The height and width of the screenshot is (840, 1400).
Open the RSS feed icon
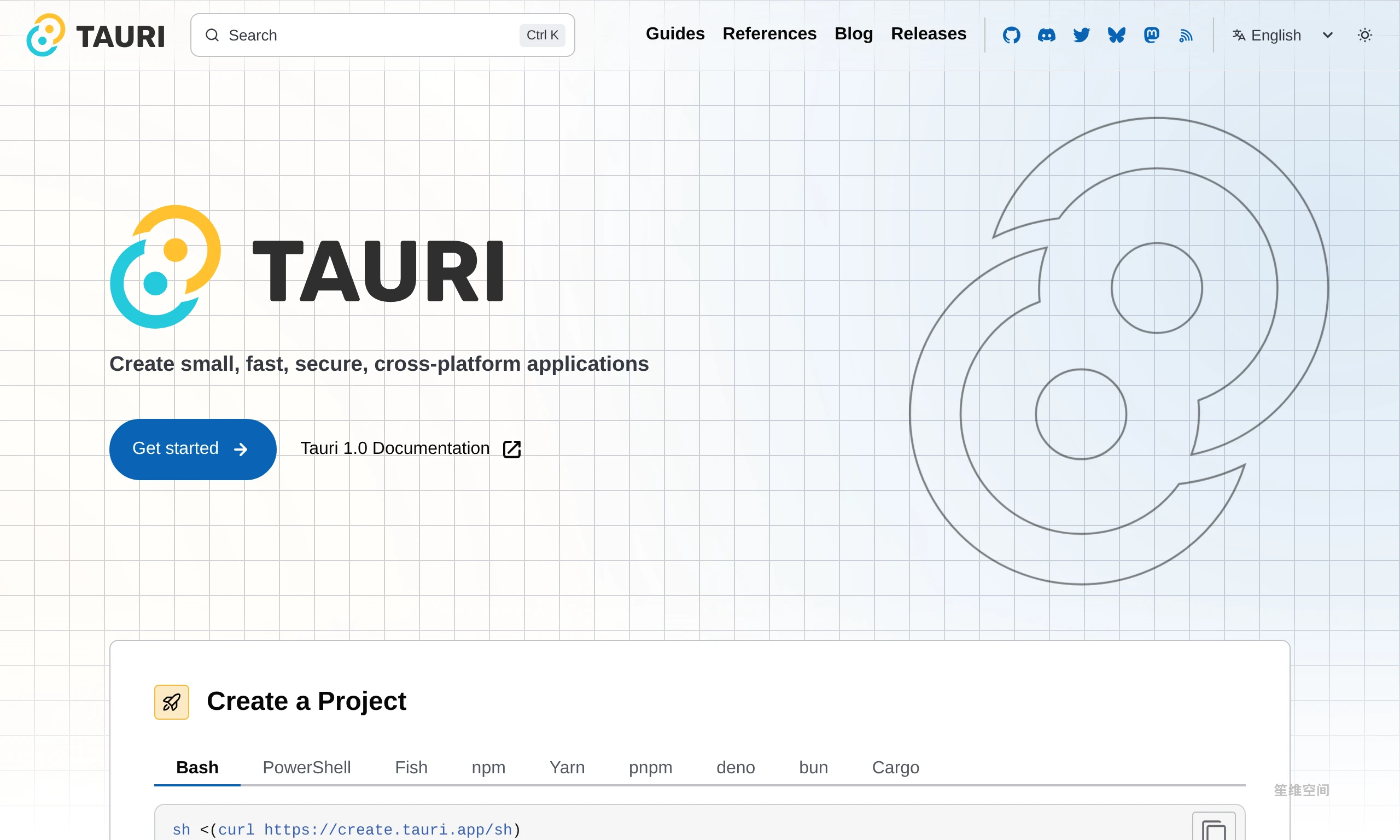pyautogui.click(x=1186, y=35)
